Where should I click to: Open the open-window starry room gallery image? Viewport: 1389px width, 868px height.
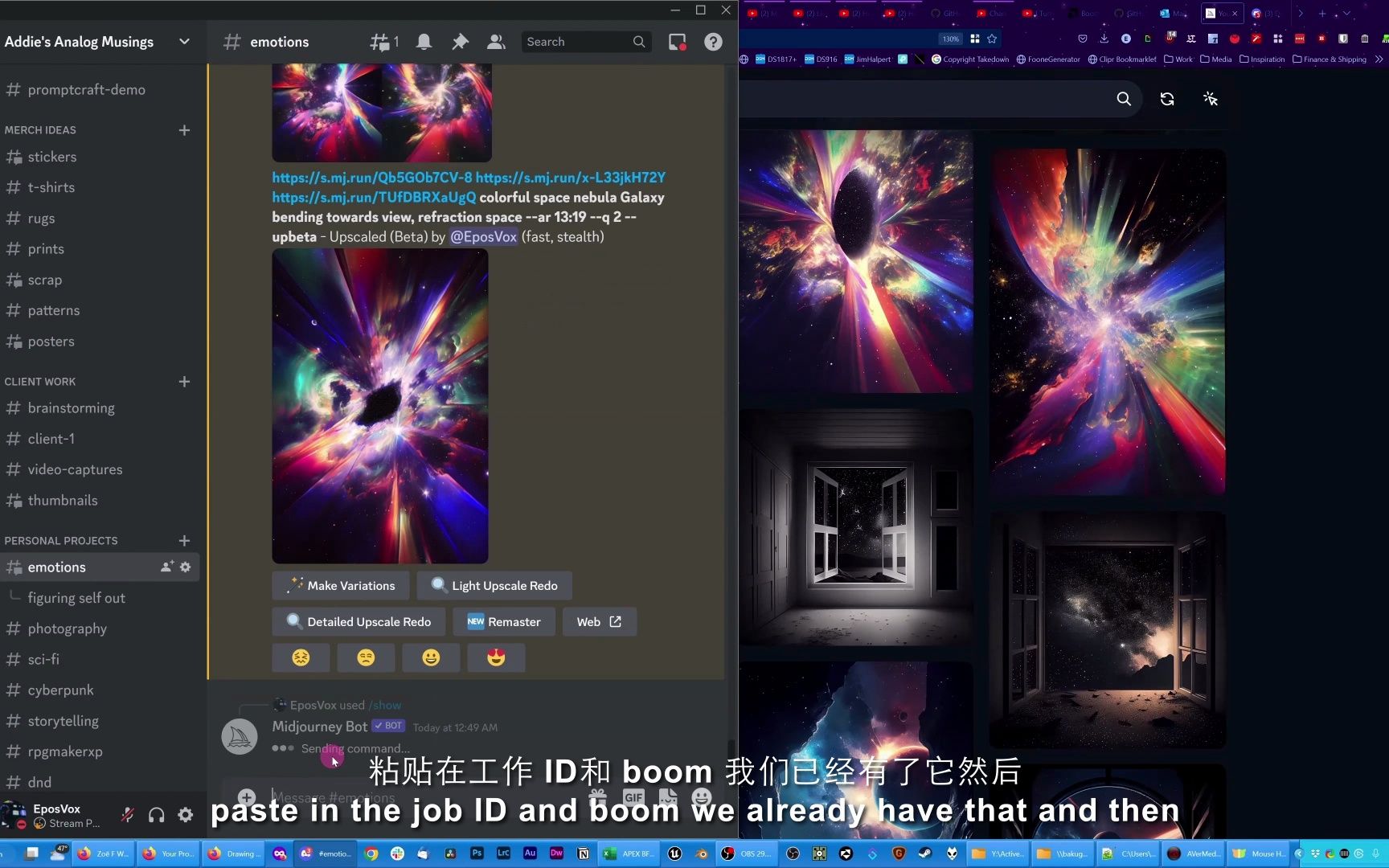pos(857,527)
